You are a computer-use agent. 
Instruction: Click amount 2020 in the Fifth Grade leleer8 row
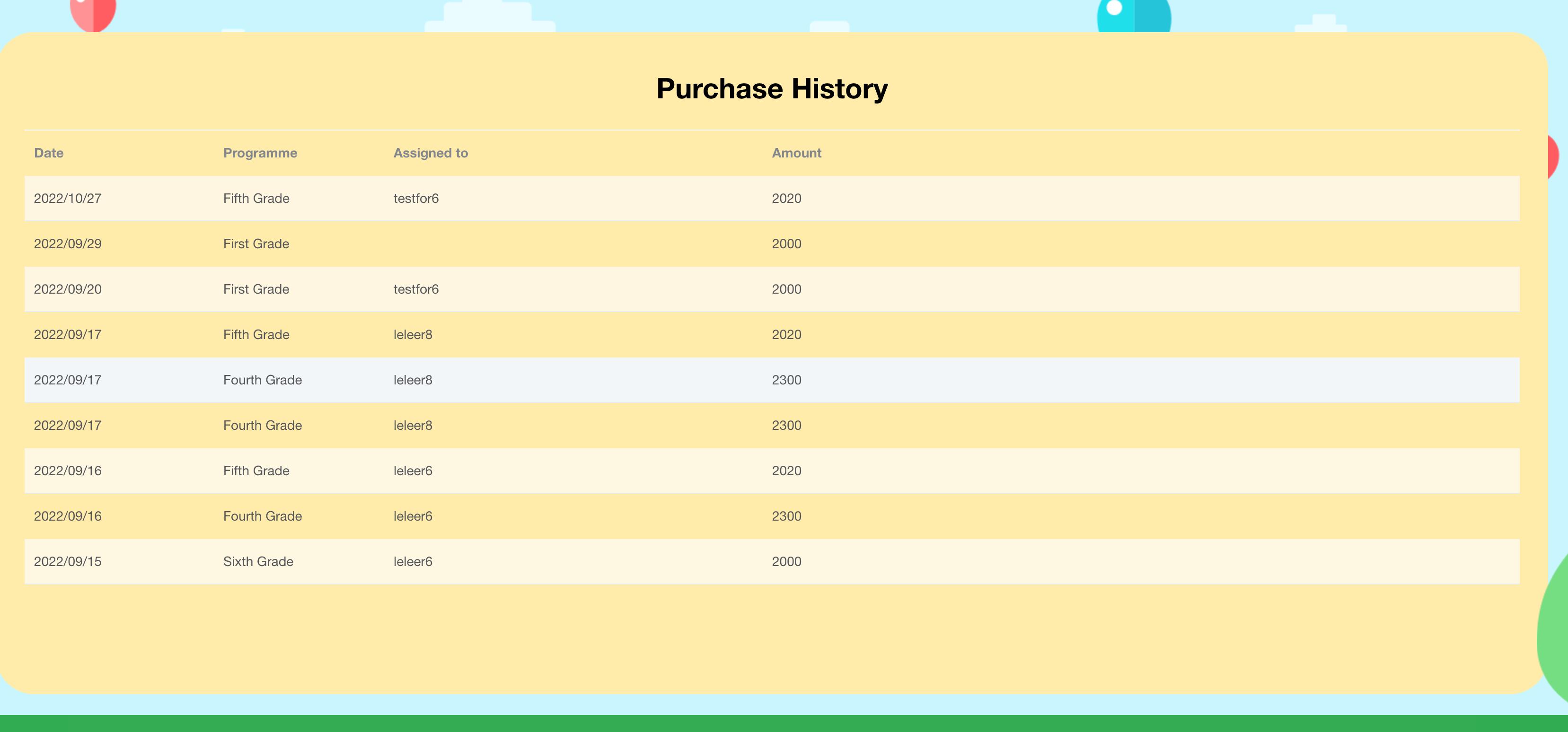point(786,334)
